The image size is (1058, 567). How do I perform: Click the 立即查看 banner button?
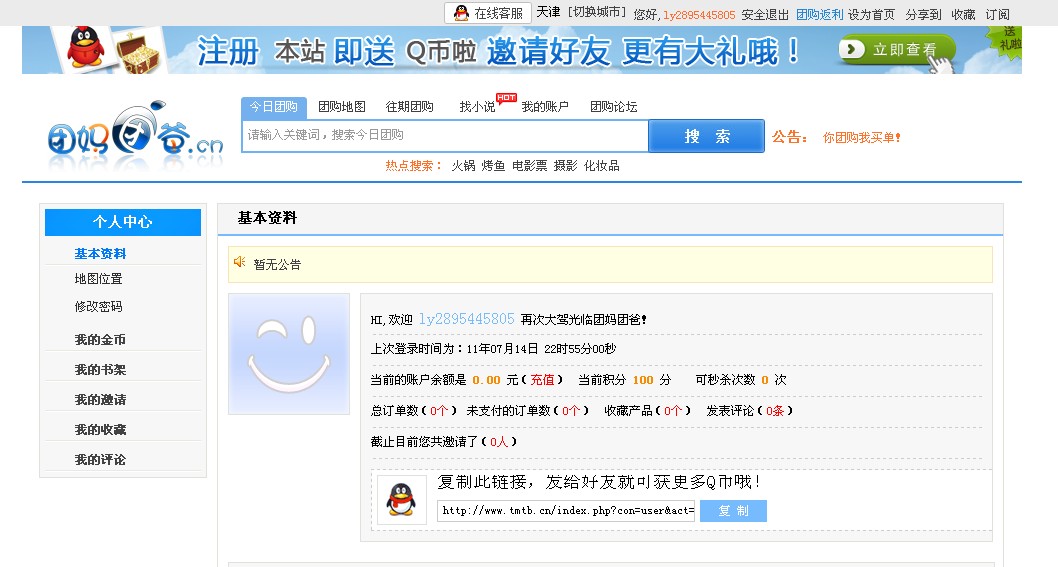click(897, 50)
